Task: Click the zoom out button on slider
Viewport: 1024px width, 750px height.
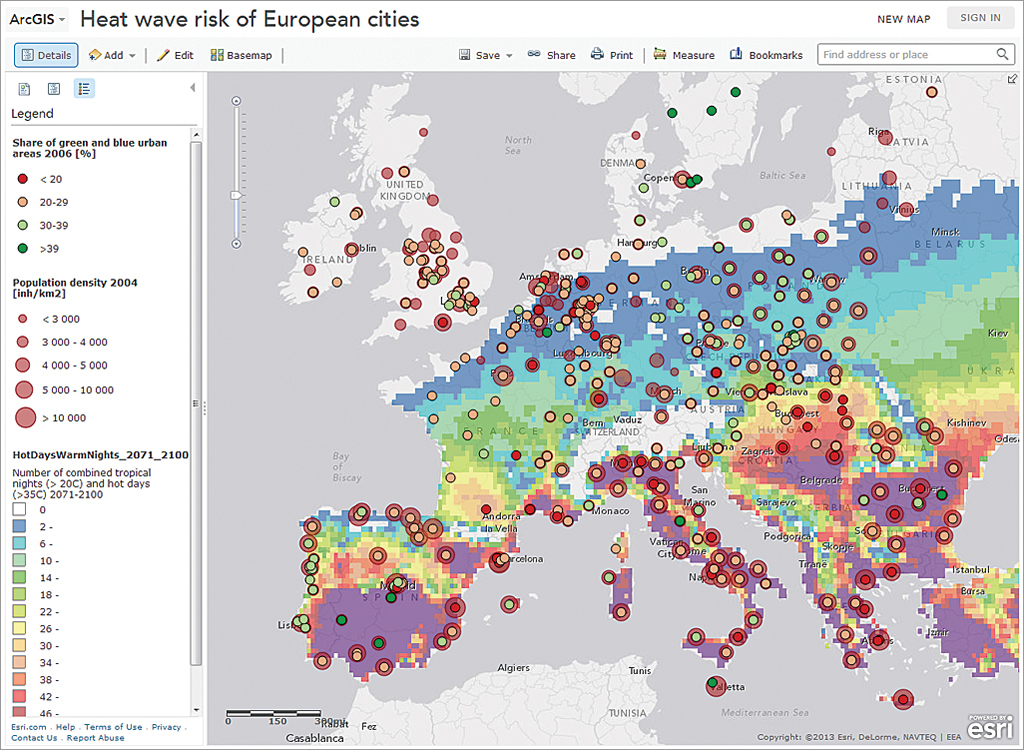Action: [236, 244]
